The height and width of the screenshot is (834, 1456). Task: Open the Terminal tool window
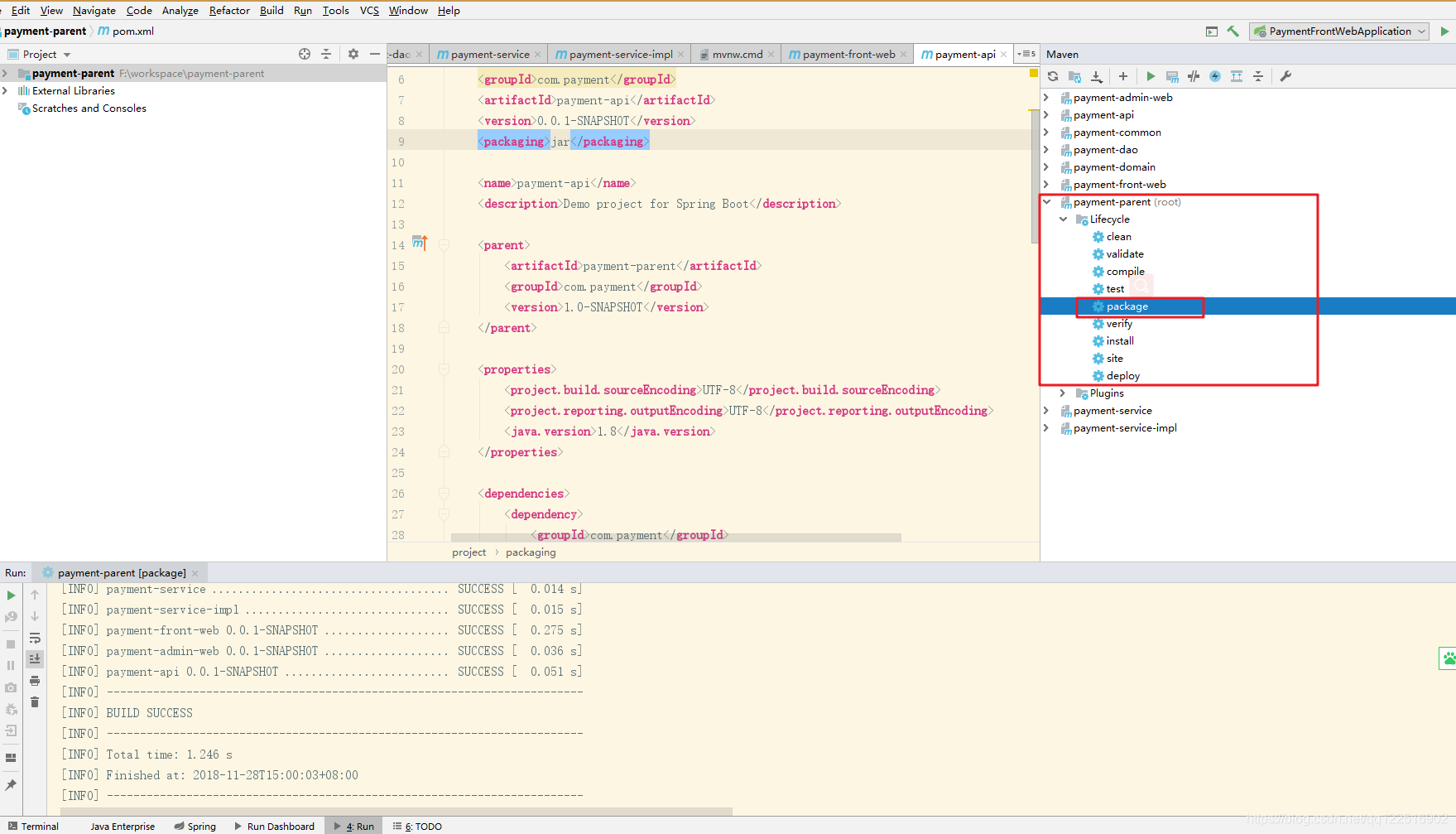tap(33, 826)
